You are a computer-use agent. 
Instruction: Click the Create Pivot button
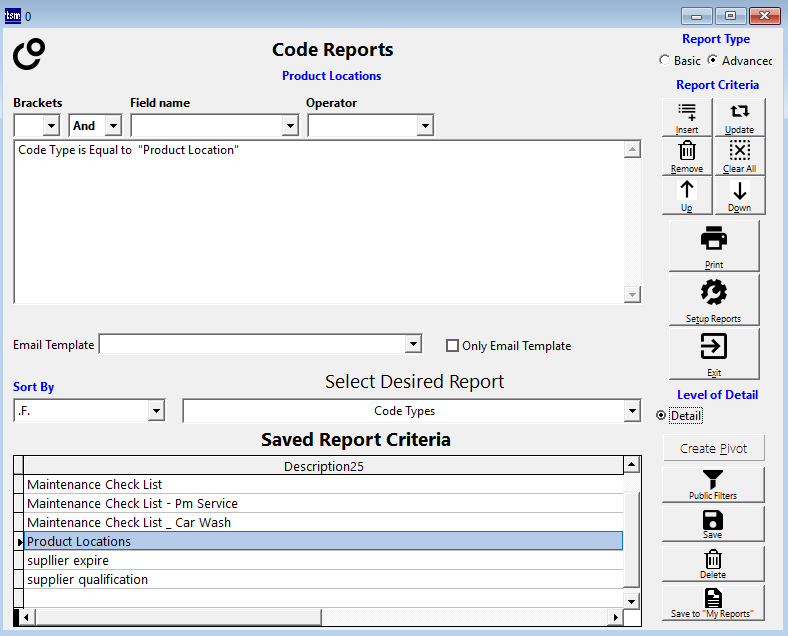[x=713, y=448]
